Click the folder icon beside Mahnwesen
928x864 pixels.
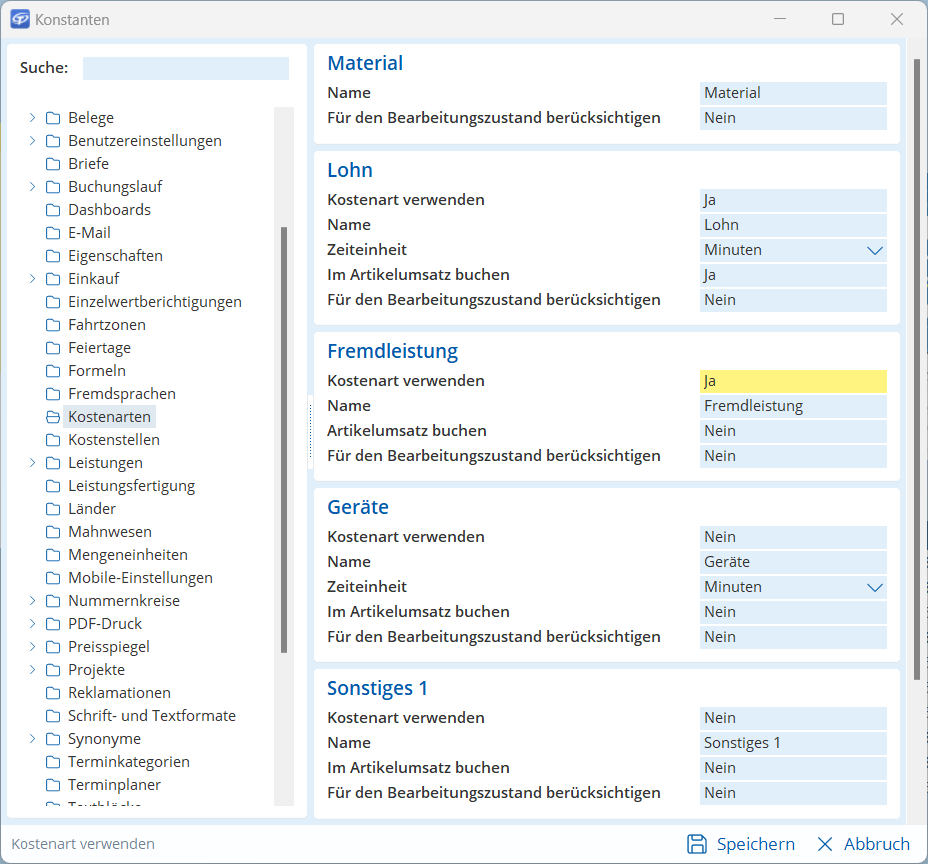53,532
